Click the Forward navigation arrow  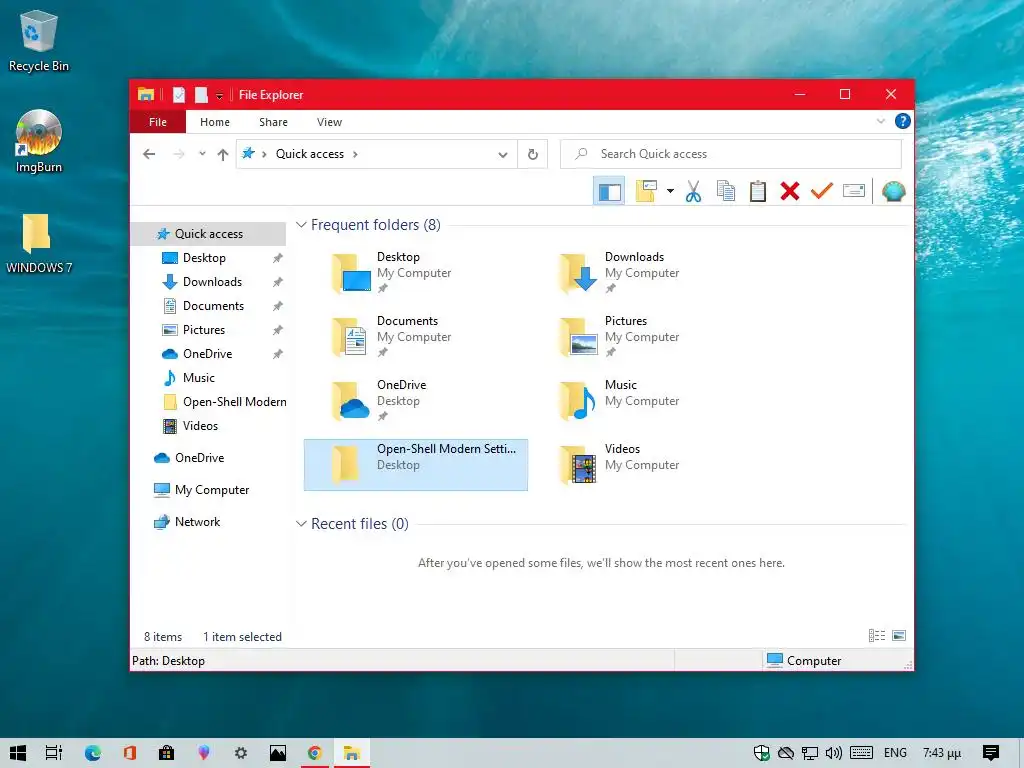coord(178,154)
